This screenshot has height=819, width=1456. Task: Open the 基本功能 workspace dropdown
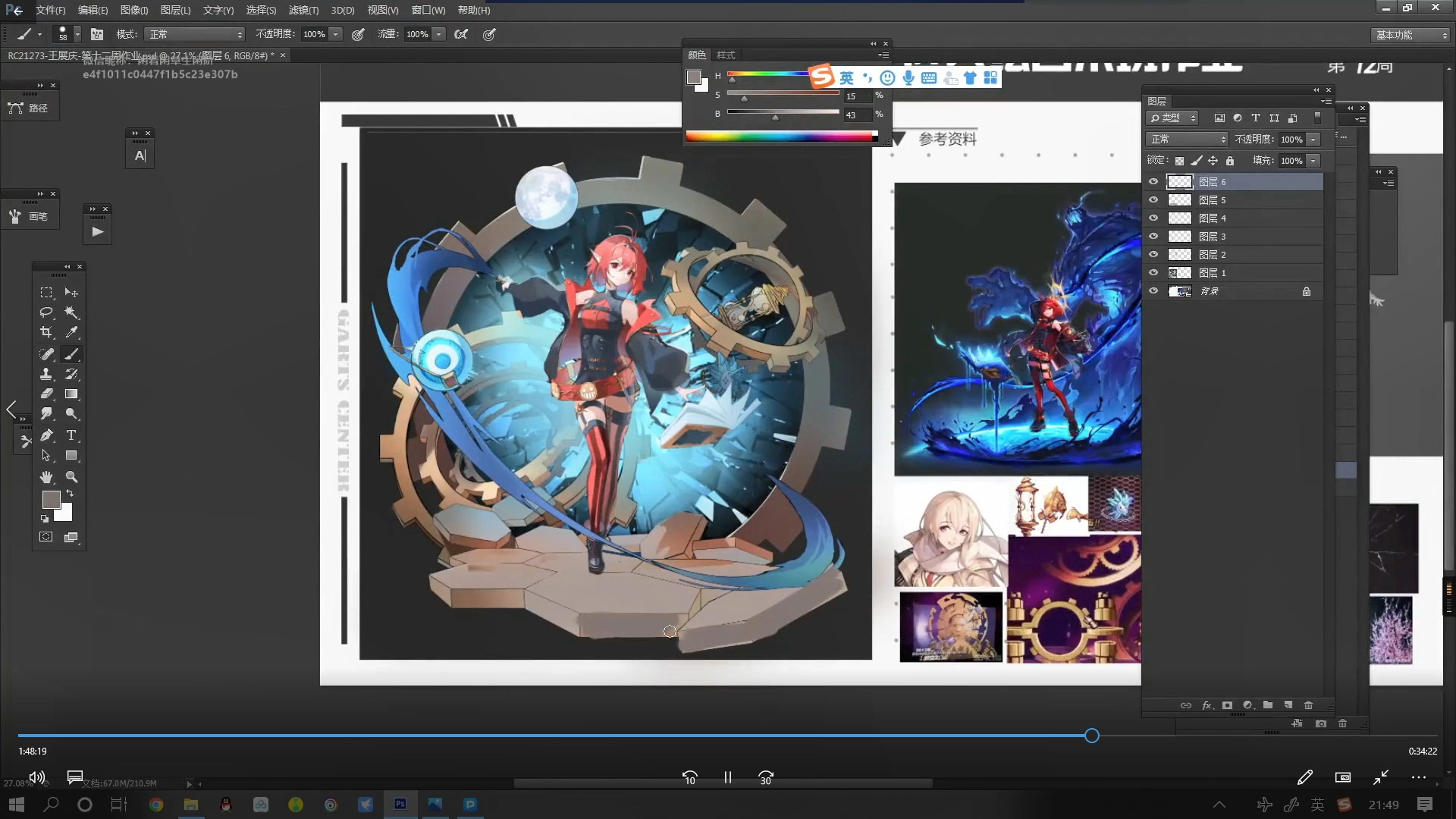(1412, 35)
